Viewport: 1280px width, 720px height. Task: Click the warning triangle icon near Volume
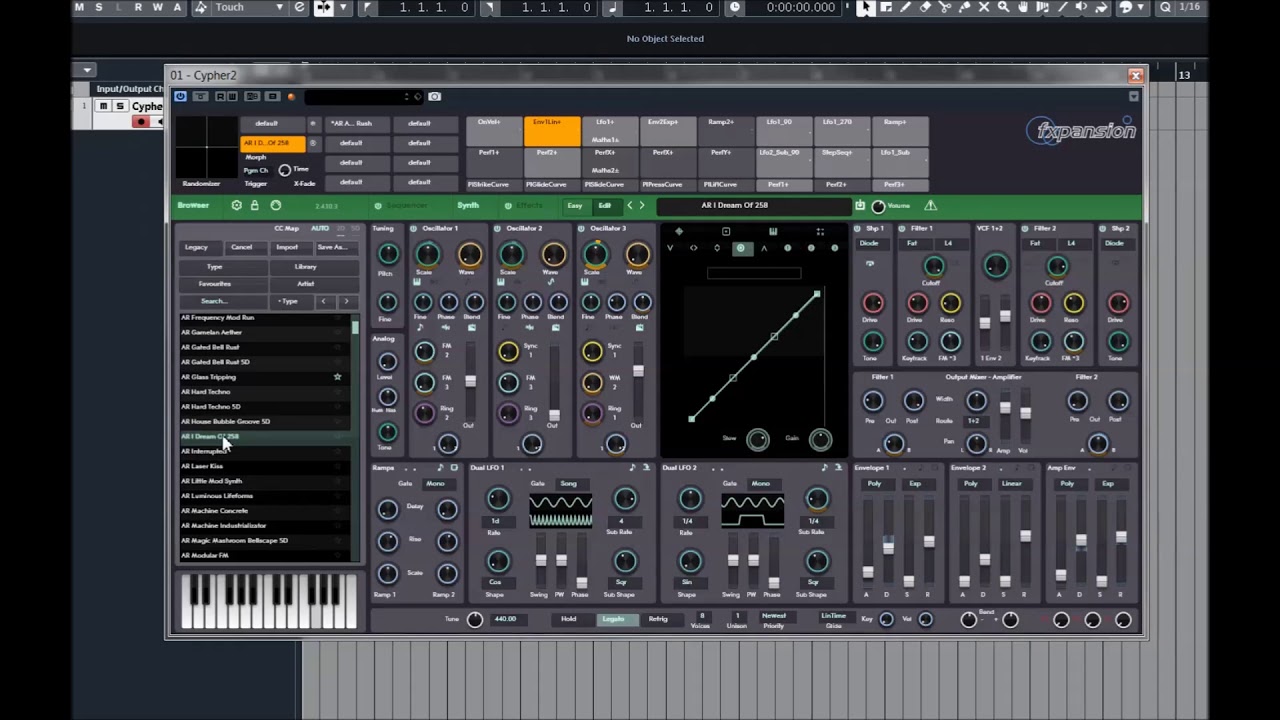[931, 205]
